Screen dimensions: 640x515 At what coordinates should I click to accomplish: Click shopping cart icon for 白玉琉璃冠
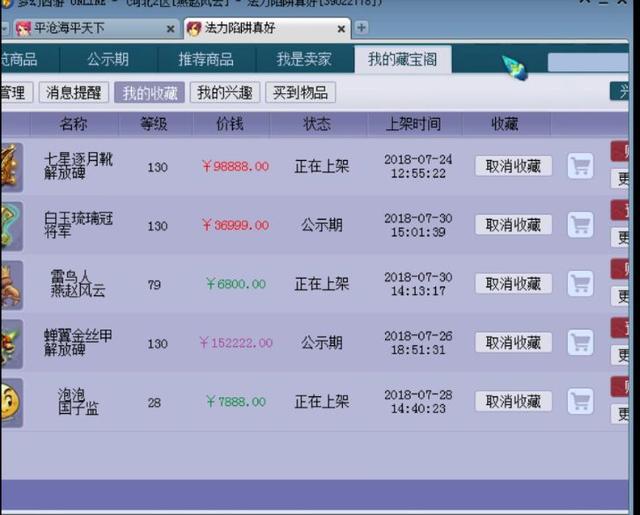coord(580,225)
